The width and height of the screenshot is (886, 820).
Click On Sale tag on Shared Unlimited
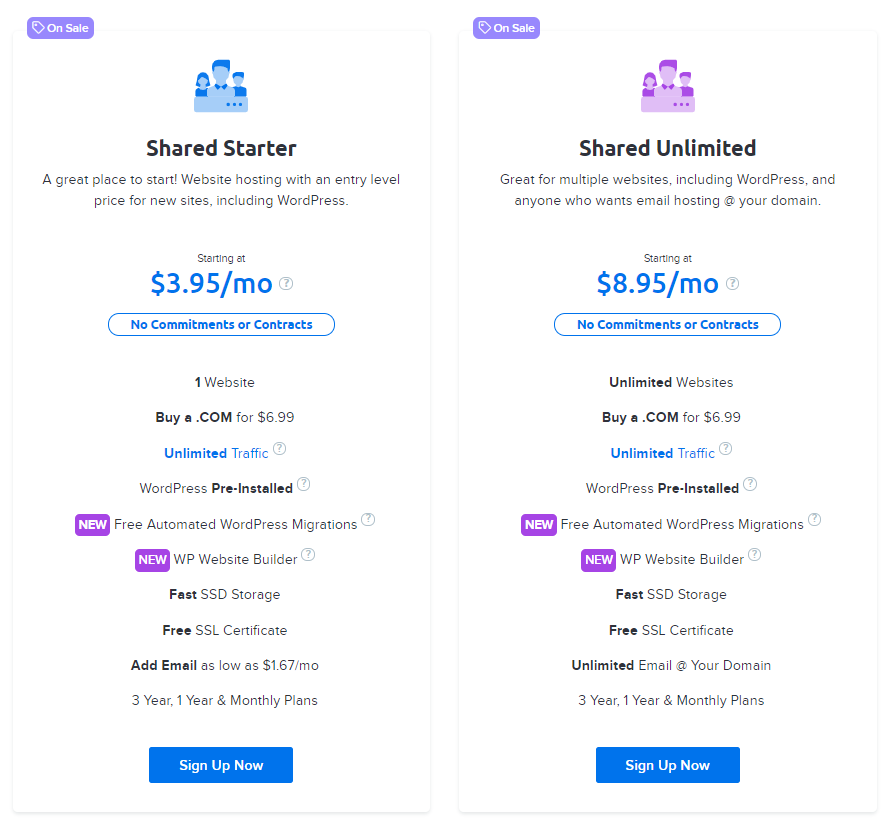(x=507, y=28)
